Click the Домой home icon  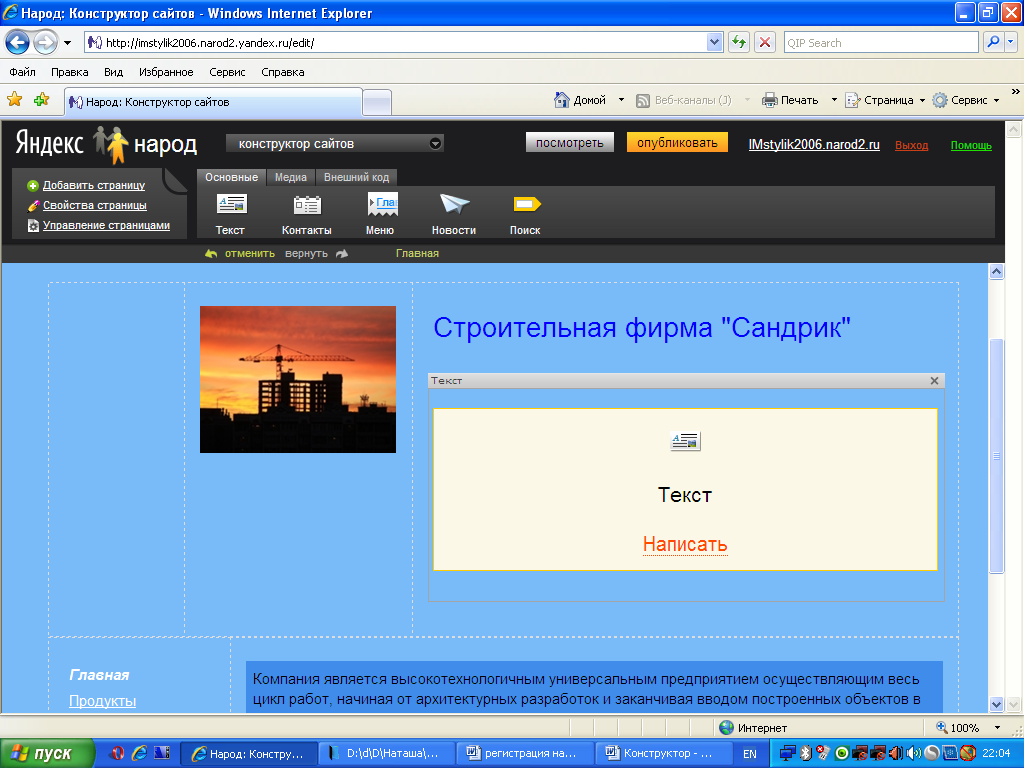pyautogui.click(x=562, y=100)
